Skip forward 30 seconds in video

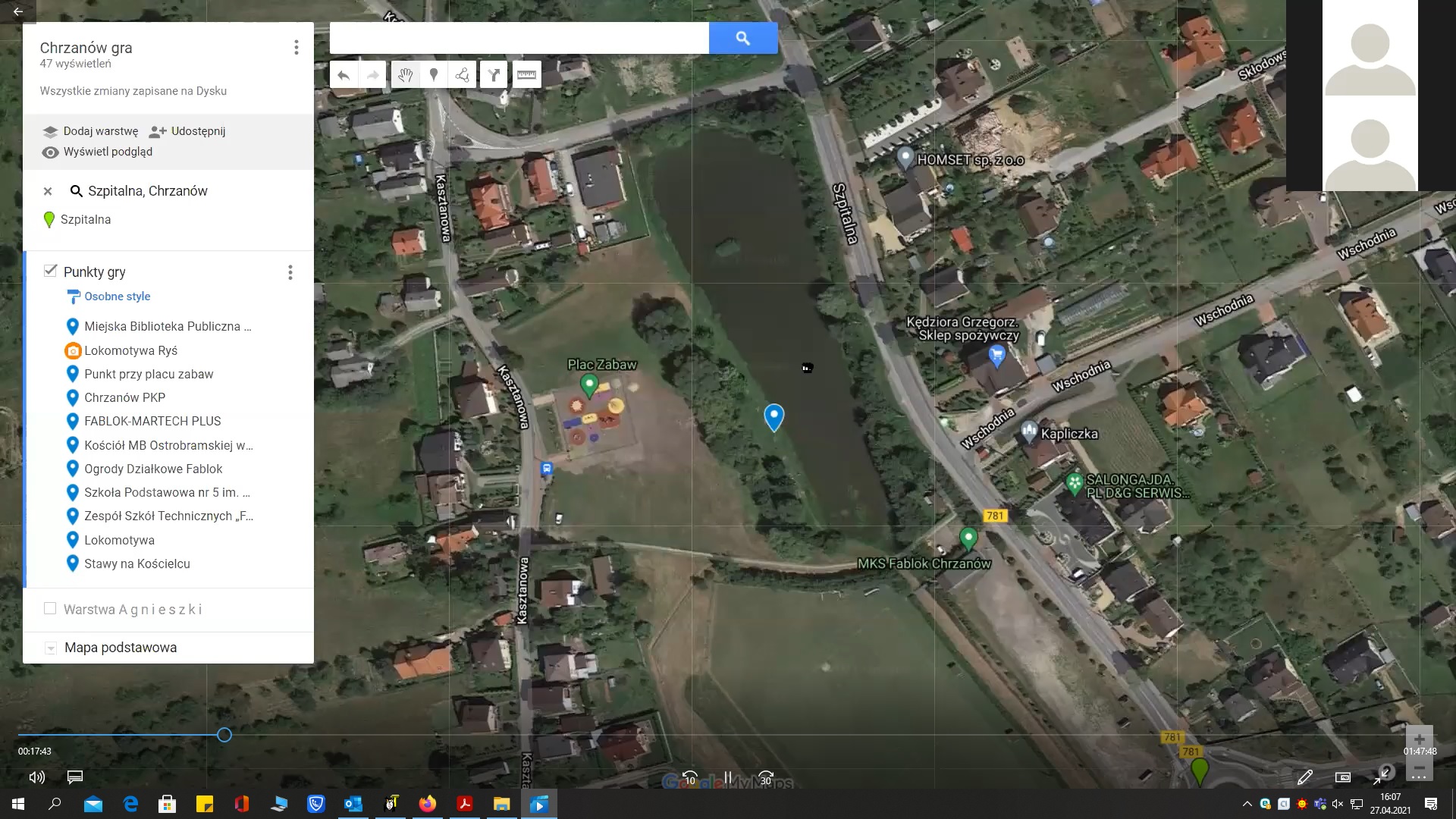pos(766,777)
